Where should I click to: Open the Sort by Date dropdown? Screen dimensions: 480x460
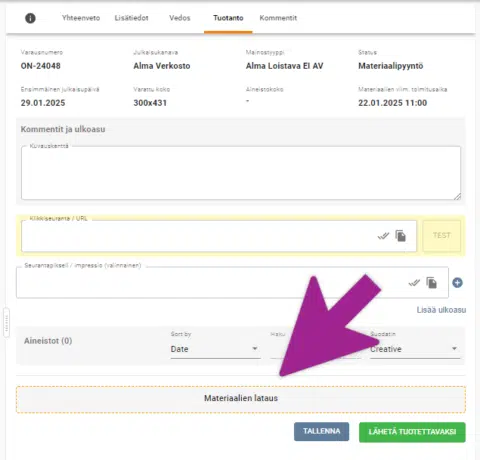tap(215, 349)
